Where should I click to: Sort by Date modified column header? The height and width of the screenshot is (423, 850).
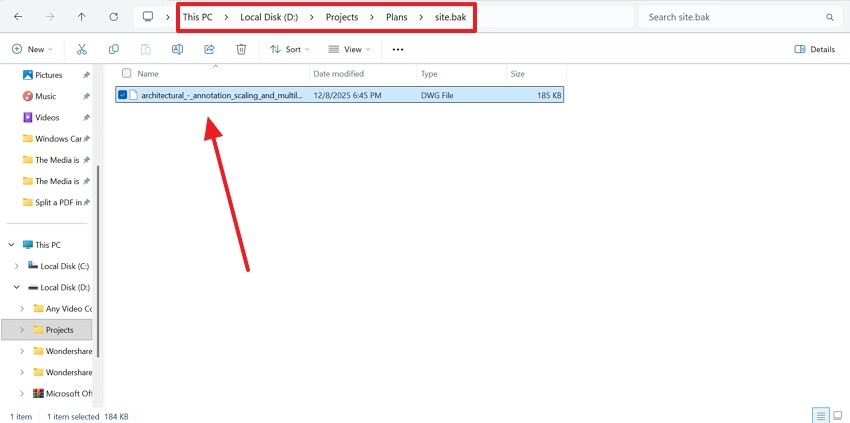click(339, 74)
